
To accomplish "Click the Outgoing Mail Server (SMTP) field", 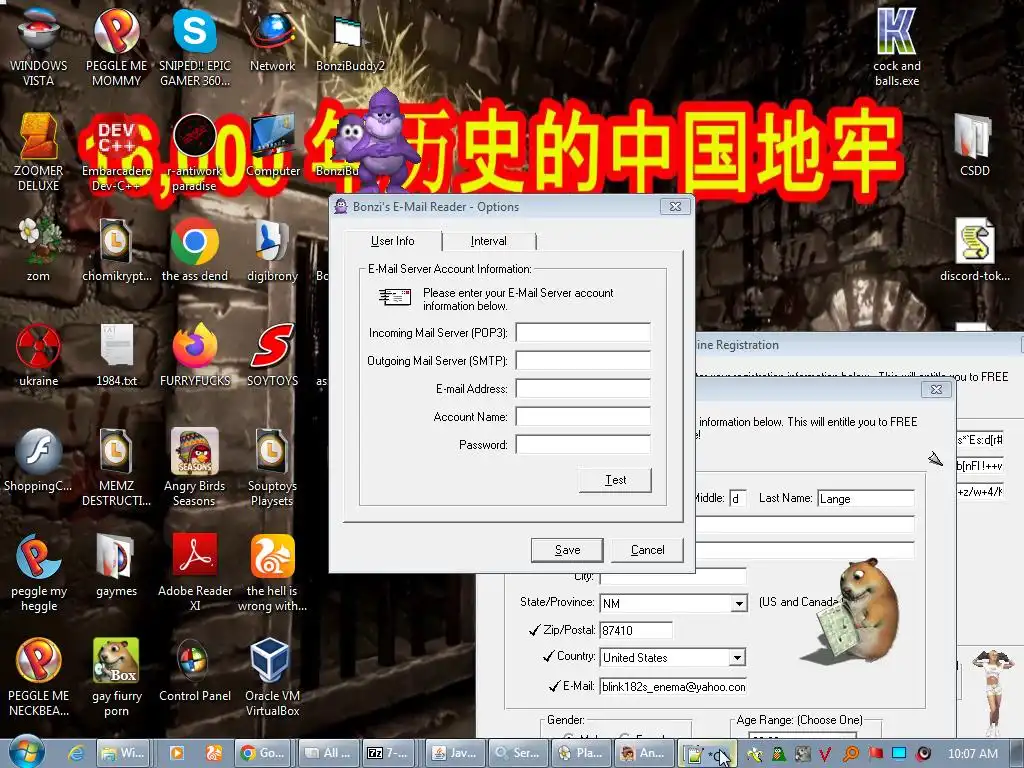I will (x=583, y=360).
